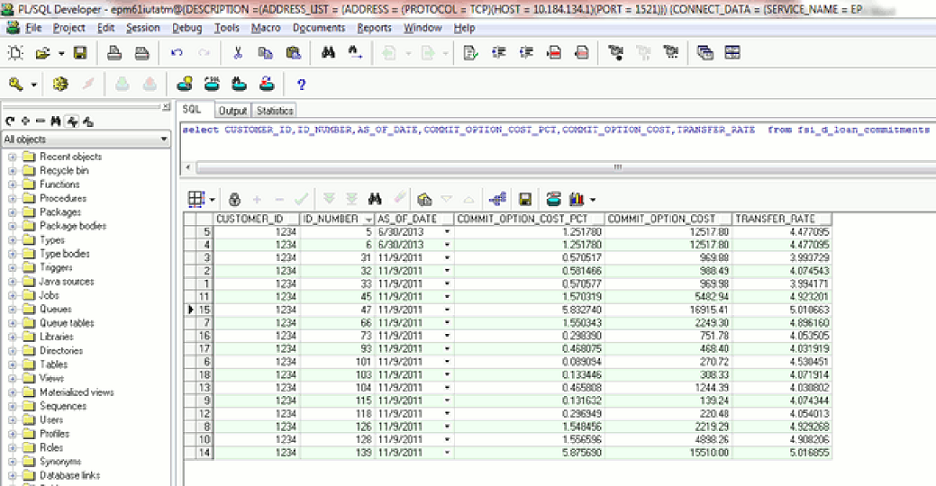This screenshot has height=486, width=936.
Task: Click the COMMIT_OPTION_COST column header
Action: click(x=668, y=219)
